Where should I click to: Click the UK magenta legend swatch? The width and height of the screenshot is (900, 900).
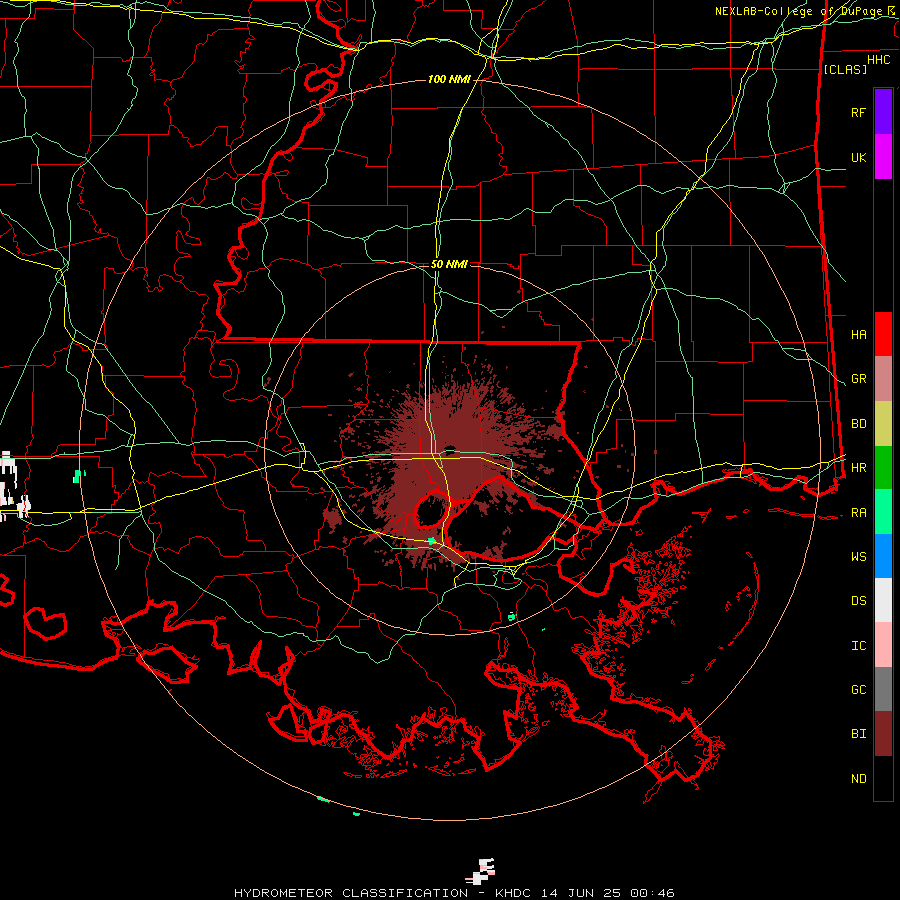[x=883, y=157]
